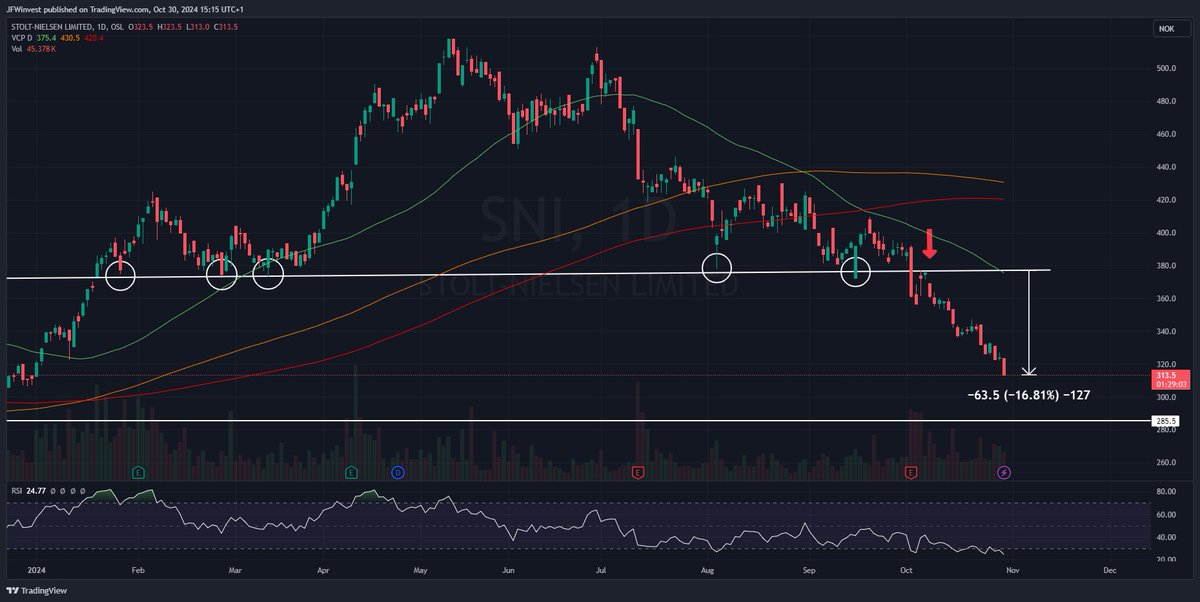The image size is (1200, 602).
Task: Click the 360.0 price axis label
Action: pyautogui.click(x=1166, y=300)
